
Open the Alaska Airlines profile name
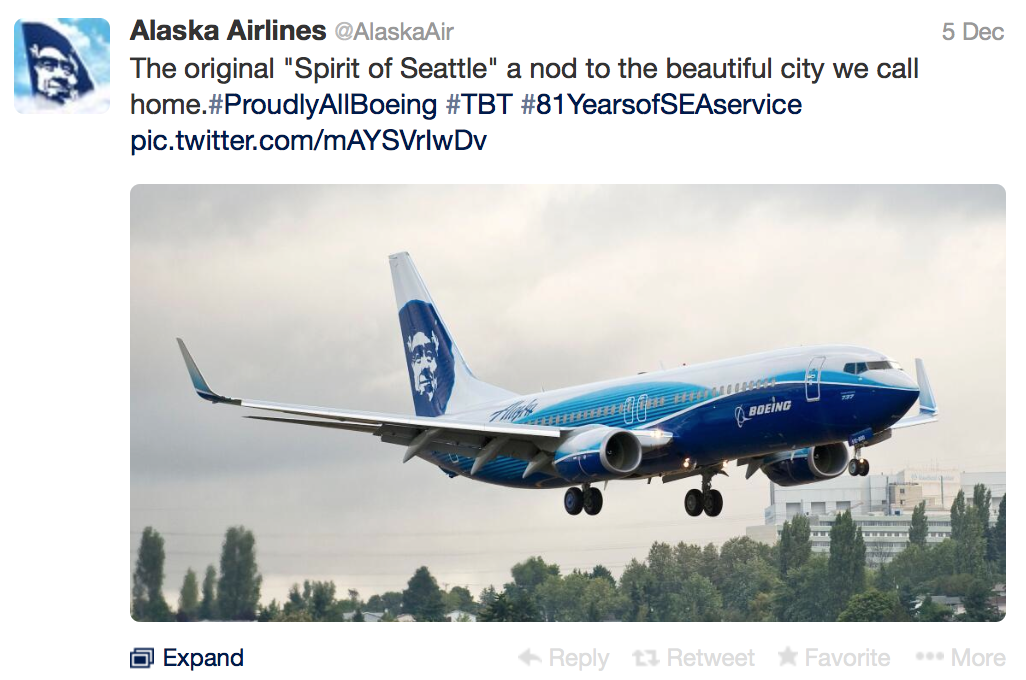click(x=228, y=31)
